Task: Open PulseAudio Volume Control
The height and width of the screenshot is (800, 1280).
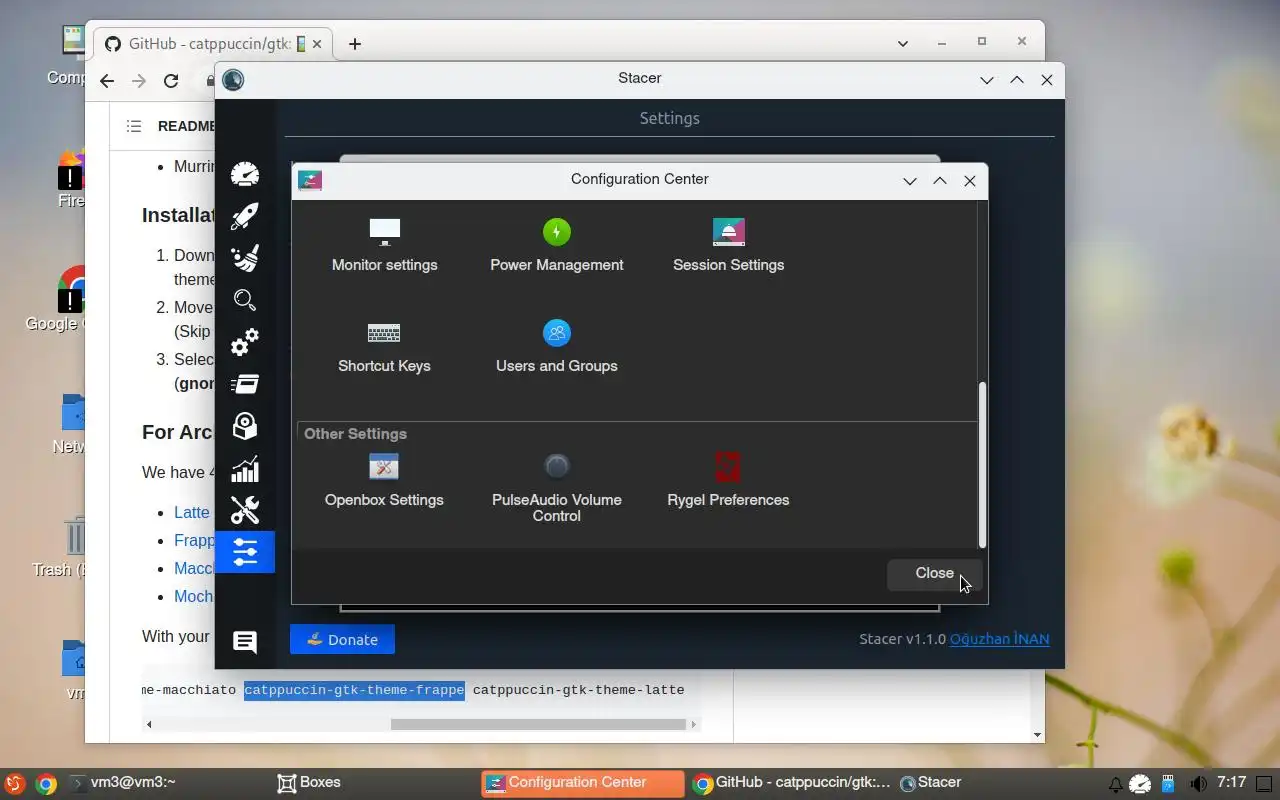Action: pos(556,489)
